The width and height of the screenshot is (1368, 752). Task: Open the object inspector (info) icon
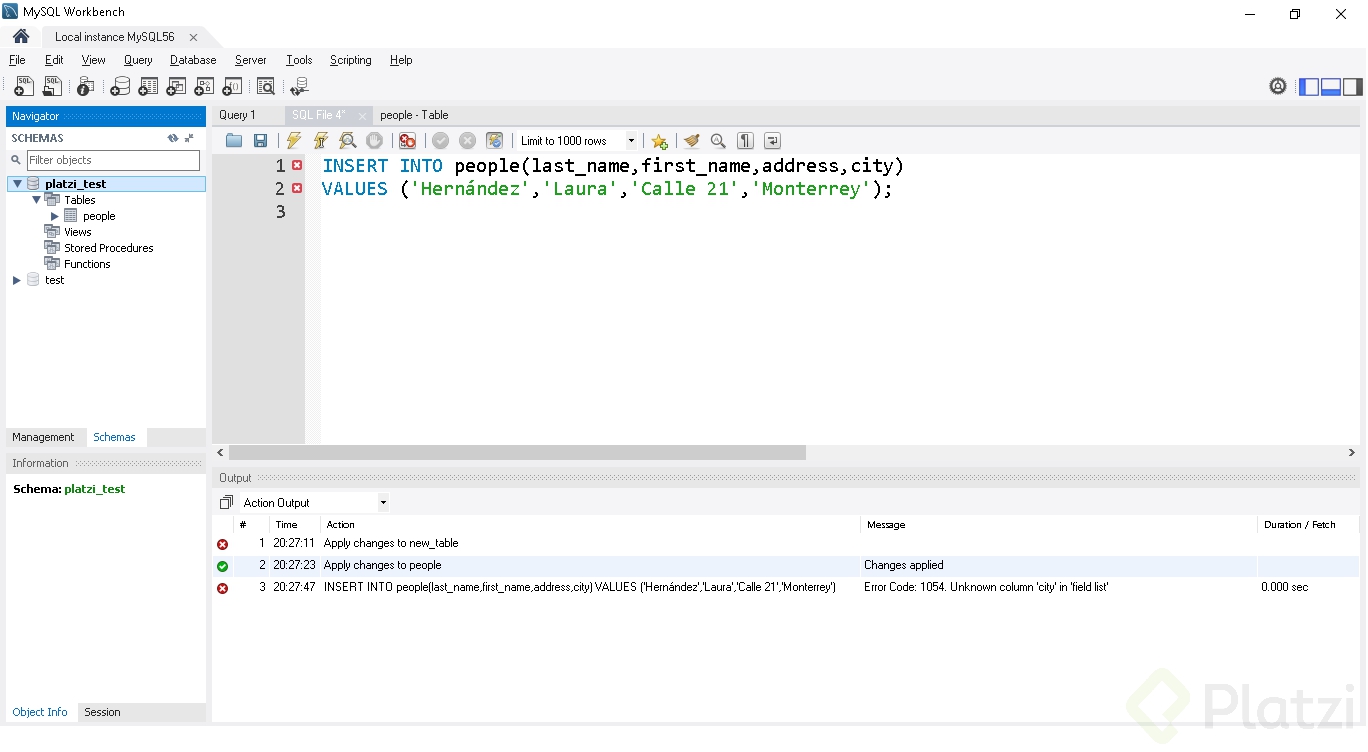[x=86, y=87]
